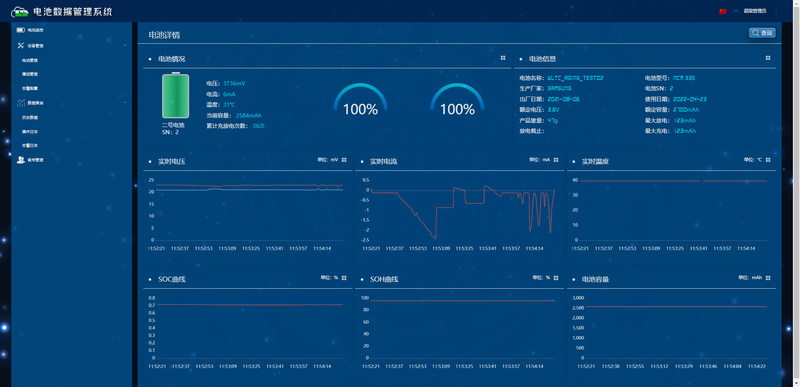Open 告警配置 submenu item
The image size is (800, 387).
[x=30, y=89]
